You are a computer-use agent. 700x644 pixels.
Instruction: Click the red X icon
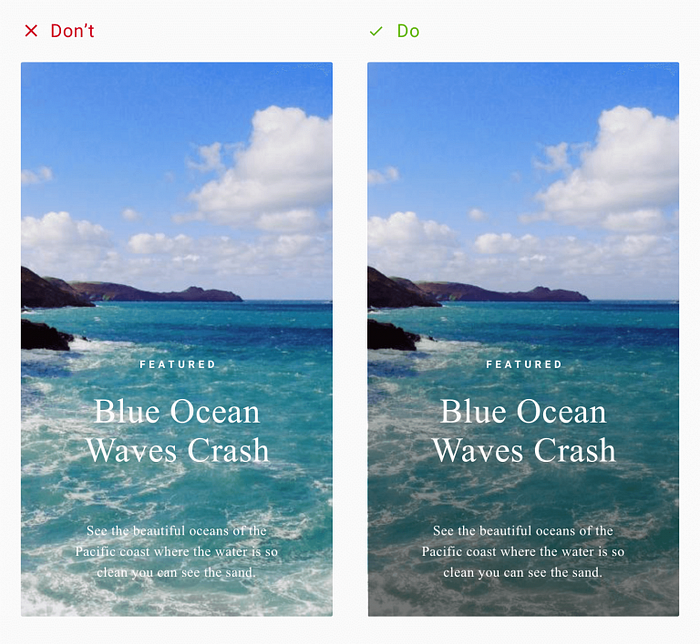point(31,31)
